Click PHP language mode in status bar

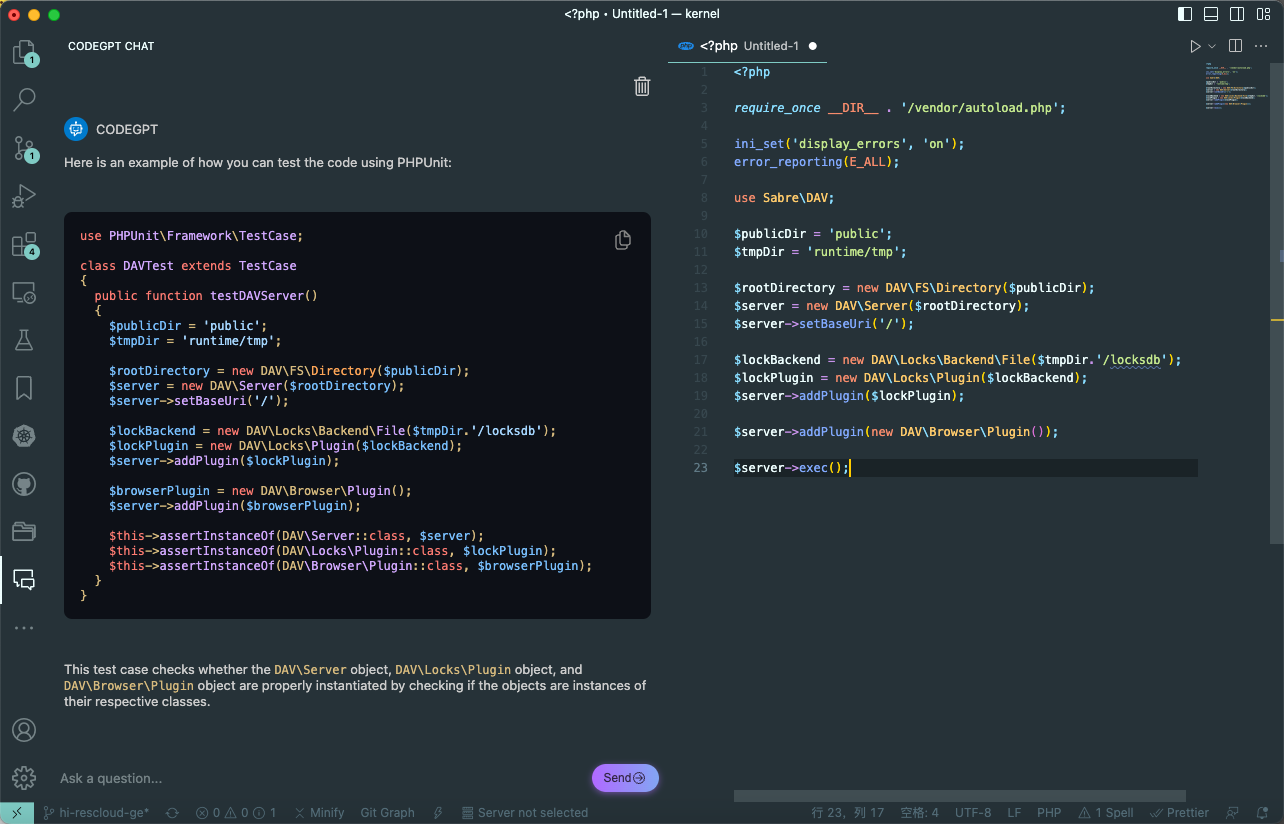(1049, 813)
